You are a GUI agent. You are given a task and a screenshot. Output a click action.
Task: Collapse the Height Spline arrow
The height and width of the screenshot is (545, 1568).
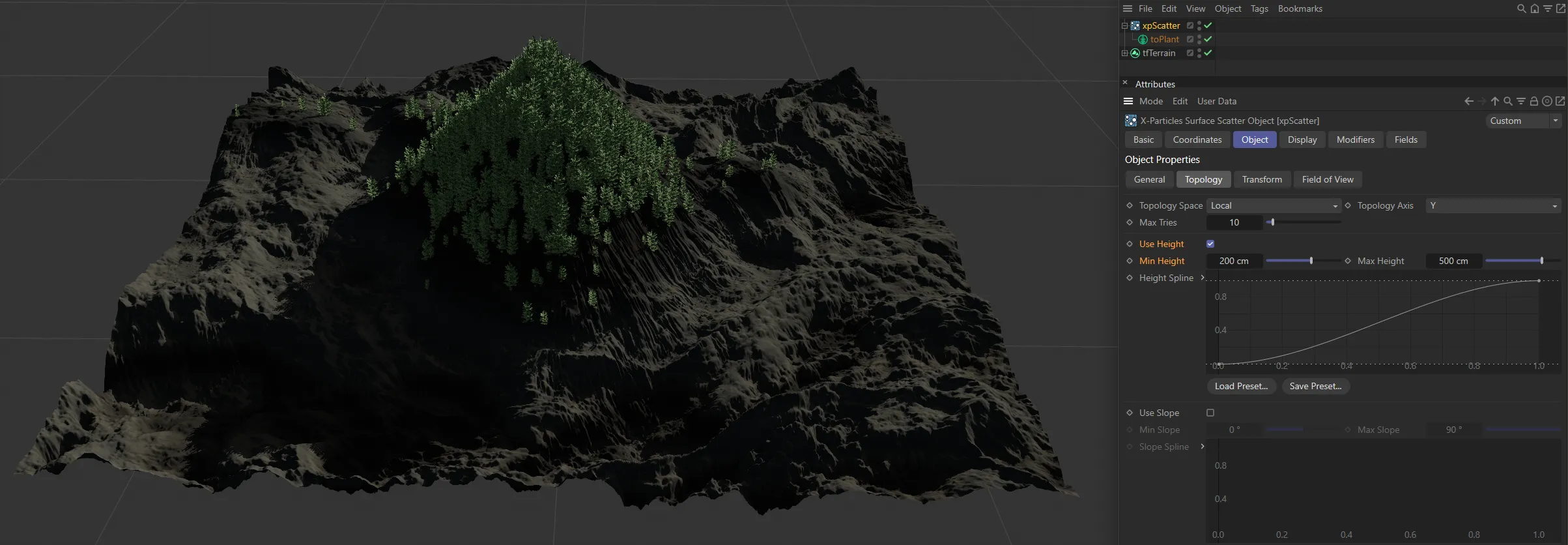tap(1203, 278)
